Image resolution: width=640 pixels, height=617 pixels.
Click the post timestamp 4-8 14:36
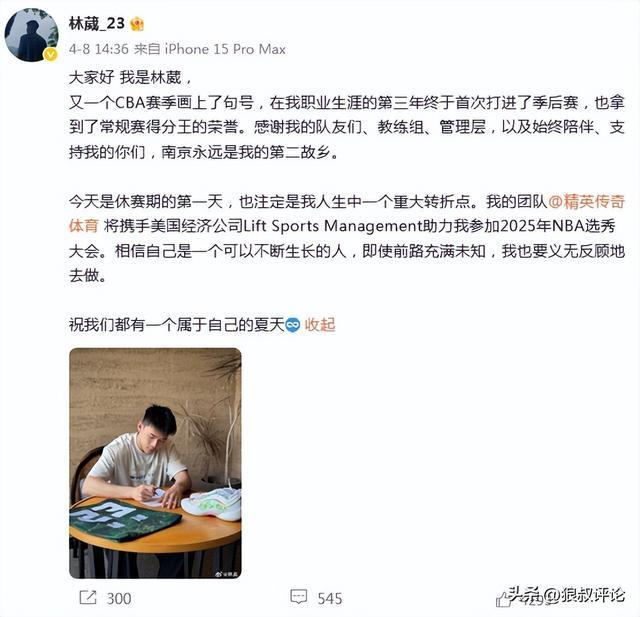click(98, 49)
